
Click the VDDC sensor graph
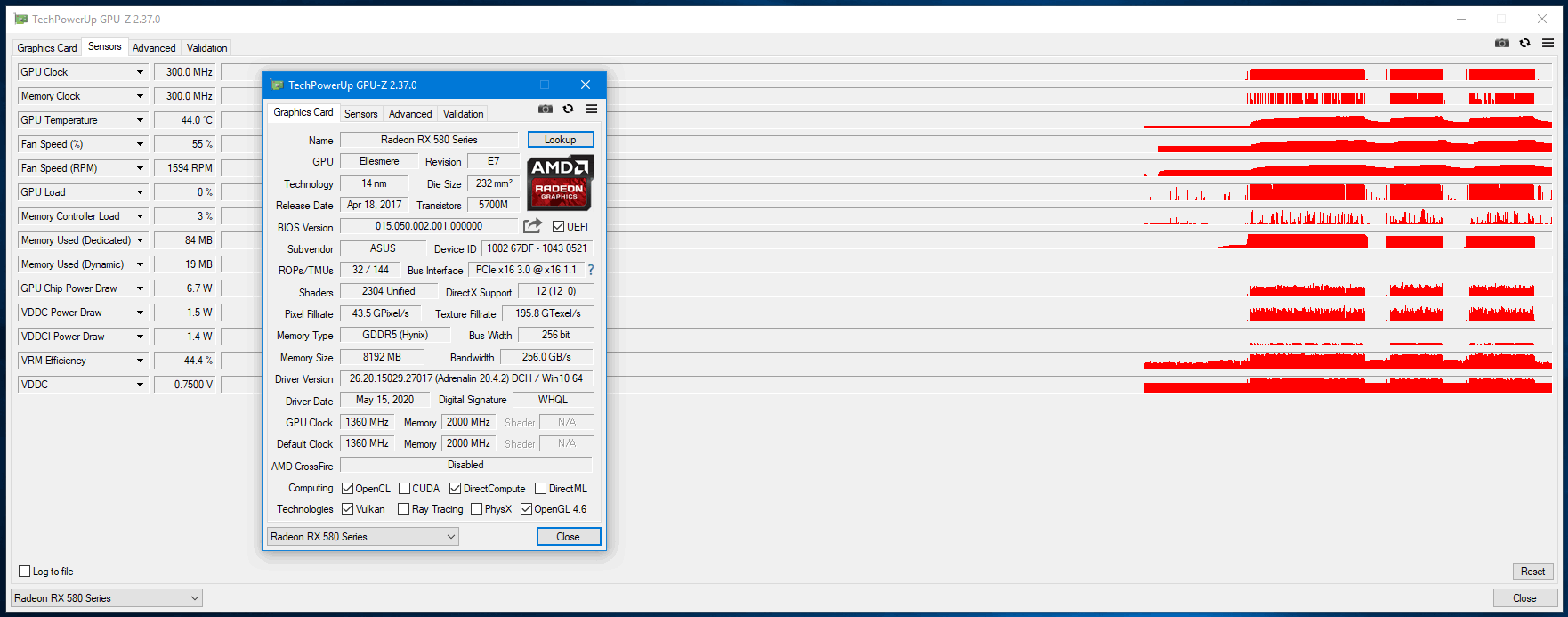coord(886,385)
